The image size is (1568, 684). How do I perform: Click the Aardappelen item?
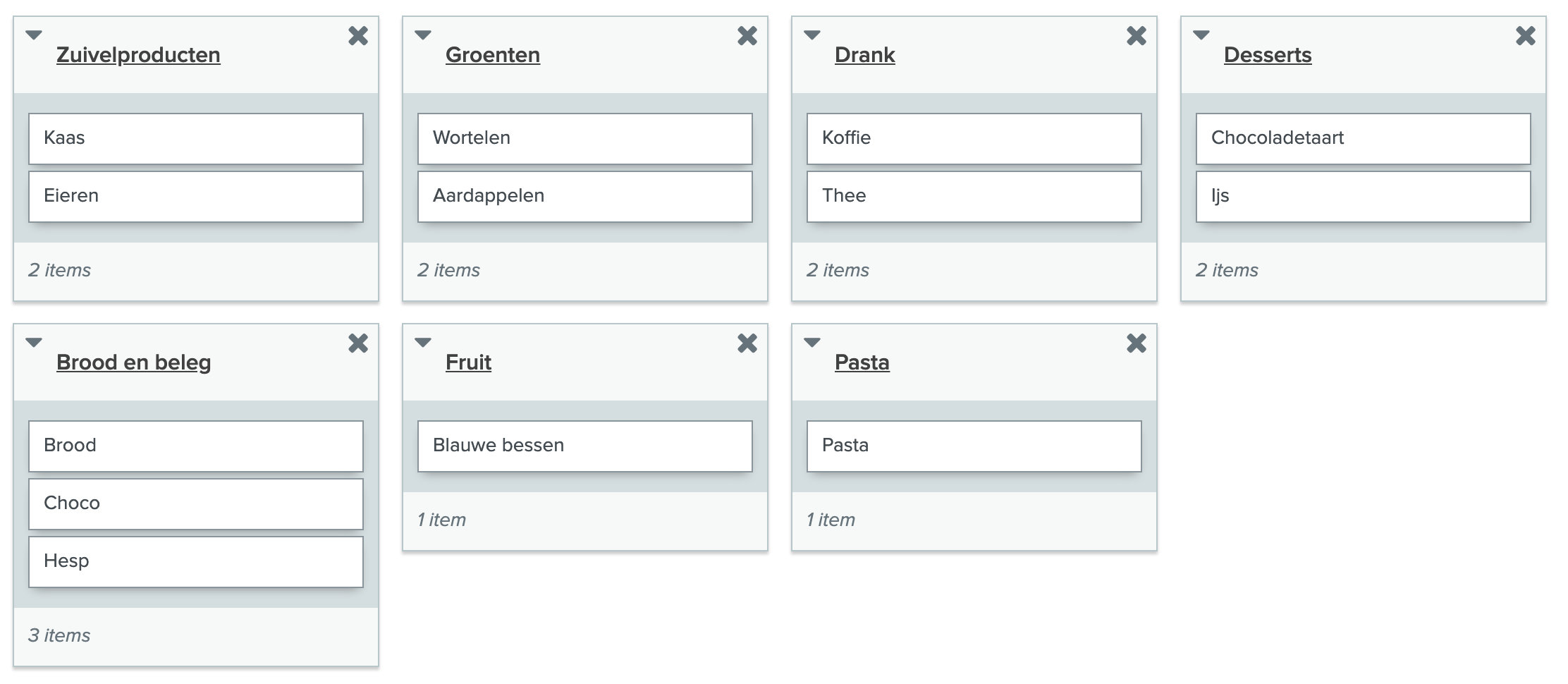584,196
